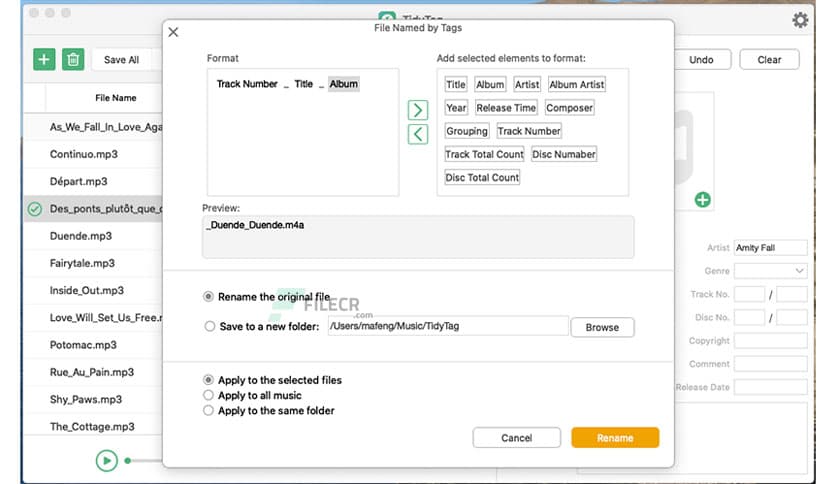Select Save to a new folder option
Viewport: 836px width, 484px height.
(x=210, y=326)
